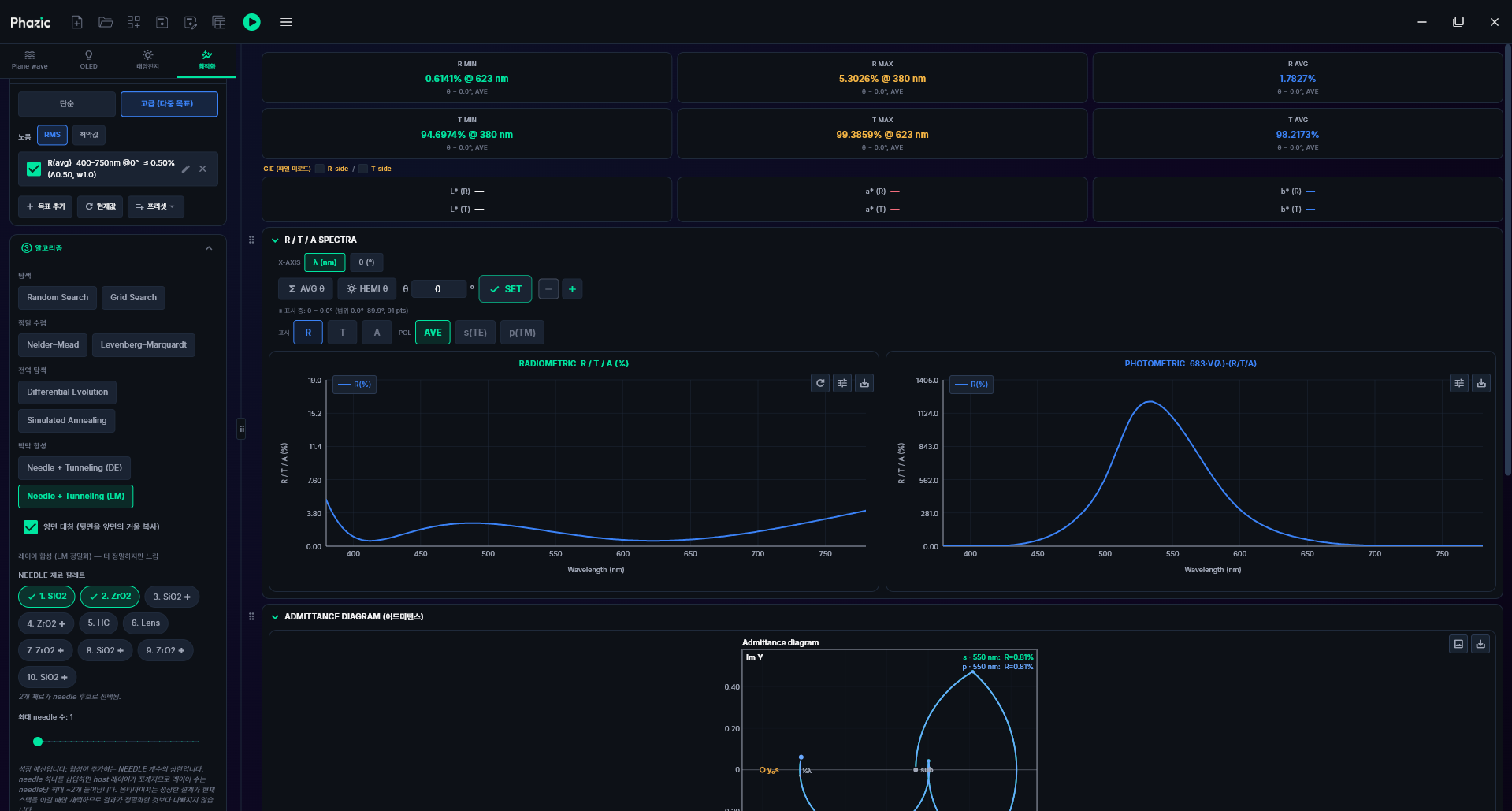Select the Differential Evolution algorithm

[x=68, y=392]
